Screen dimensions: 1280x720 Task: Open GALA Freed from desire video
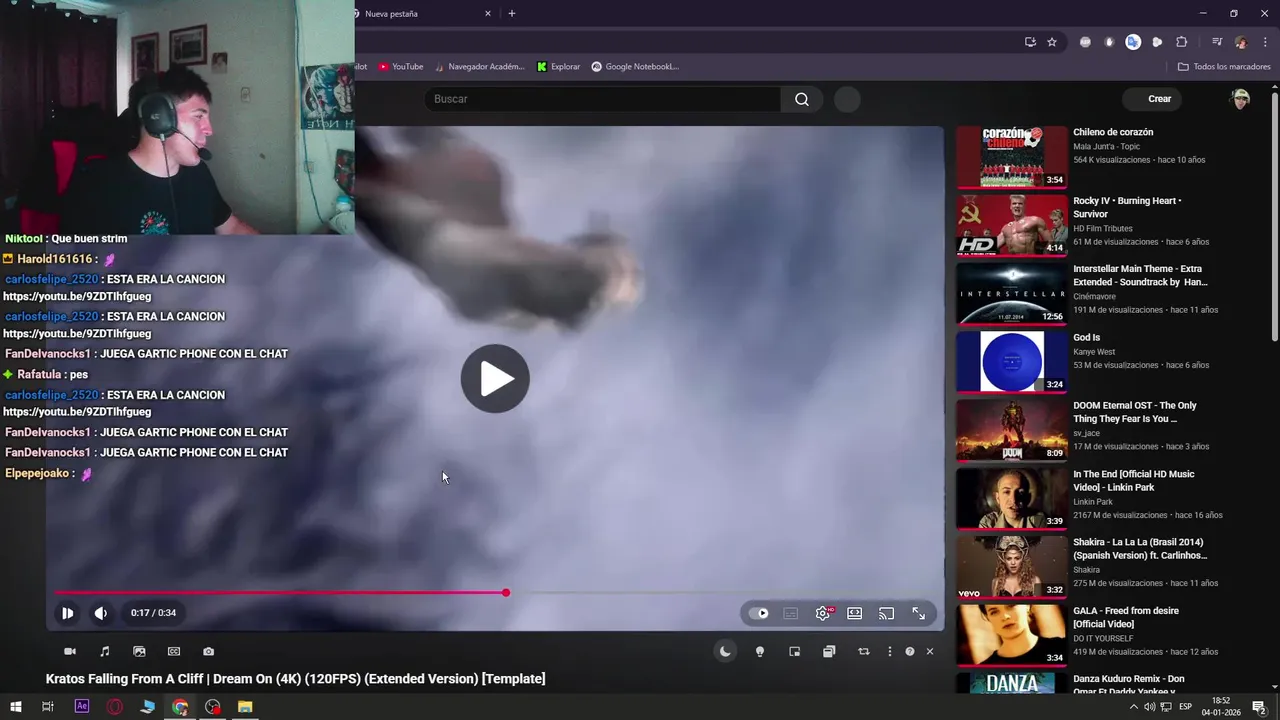pyautogui.click(x=1126, y=617)
